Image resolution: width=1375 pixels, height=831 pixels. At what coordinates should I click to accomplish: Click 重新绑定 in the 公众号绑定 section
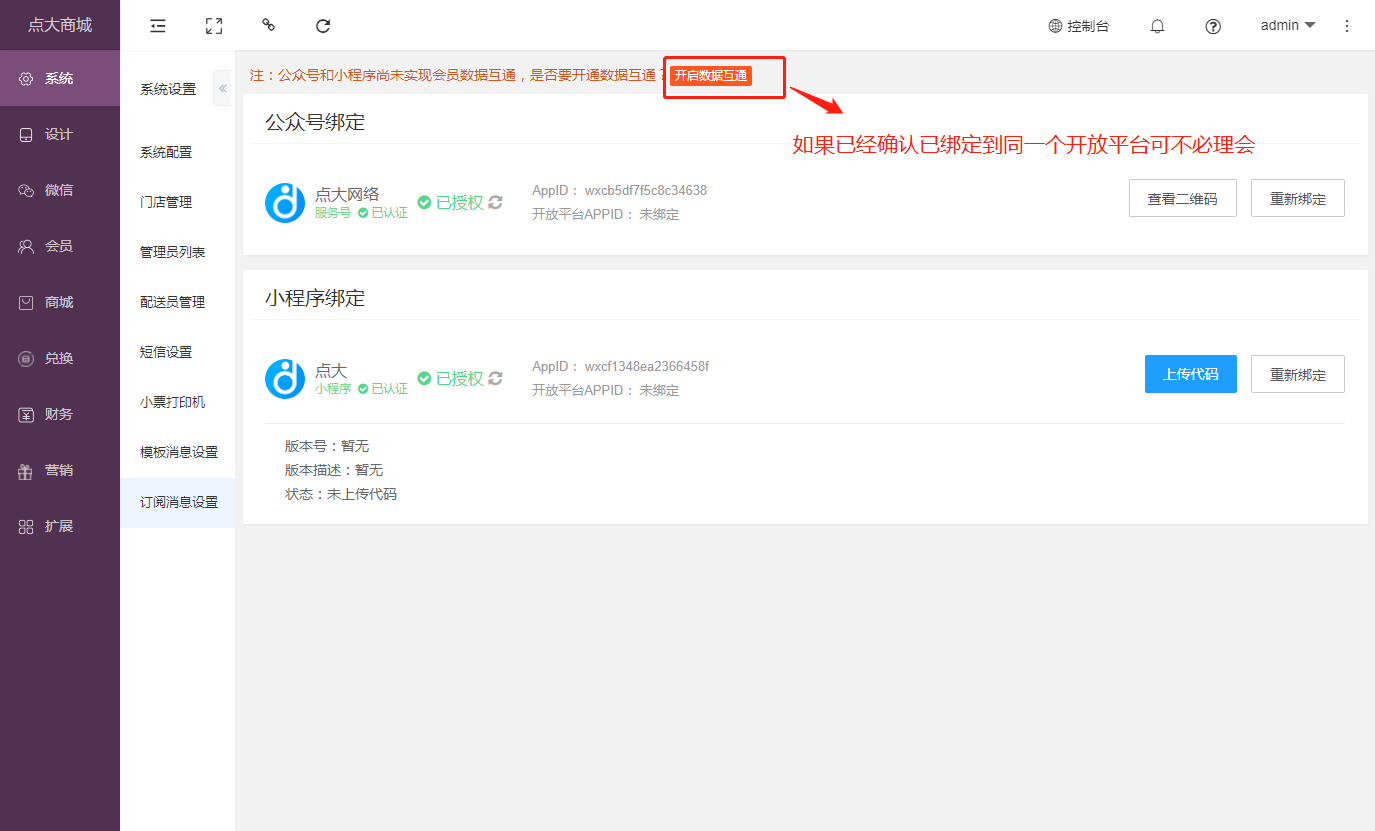[1298, 198]
